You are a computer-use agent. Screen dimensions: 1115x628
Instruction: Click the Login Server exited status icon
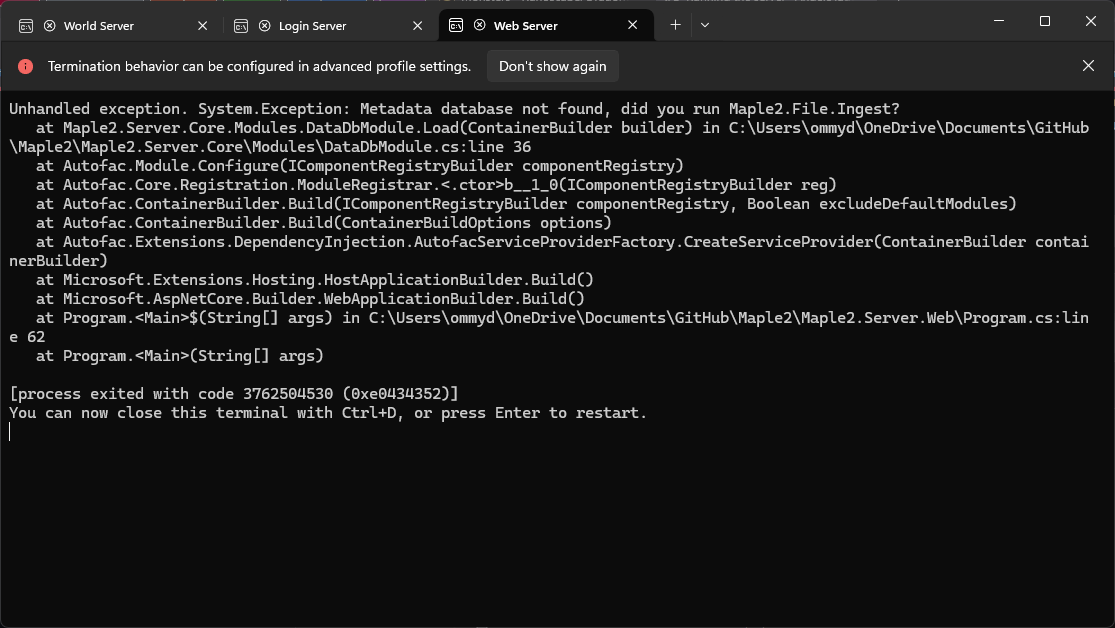click(x=264, y=26)
